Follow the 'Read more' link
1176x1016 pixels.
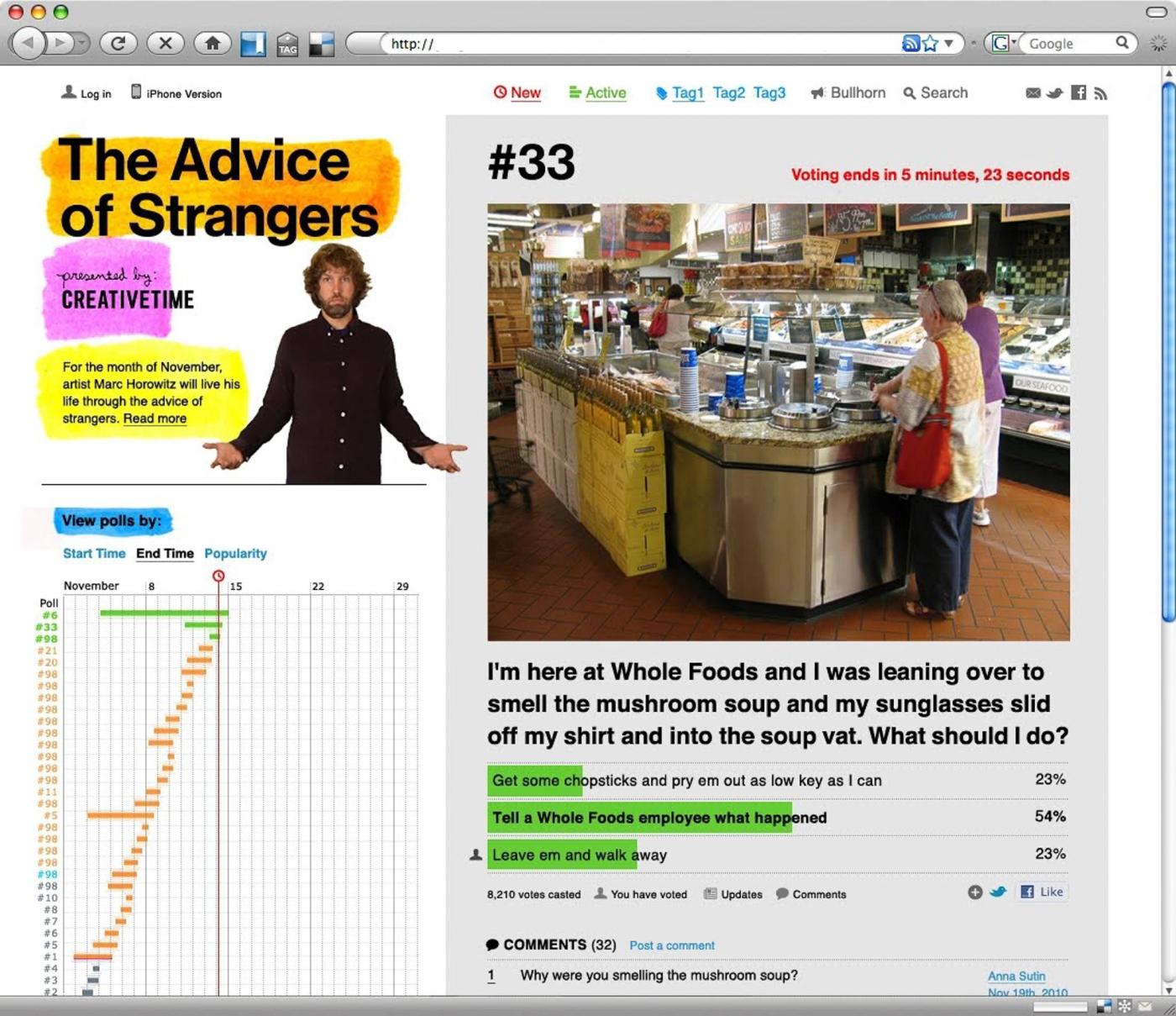[x=155, y=419]
